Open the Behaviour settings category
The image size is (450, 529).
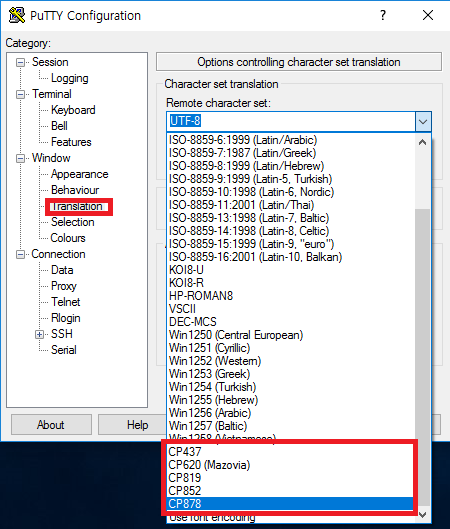[x=75, y=190]
